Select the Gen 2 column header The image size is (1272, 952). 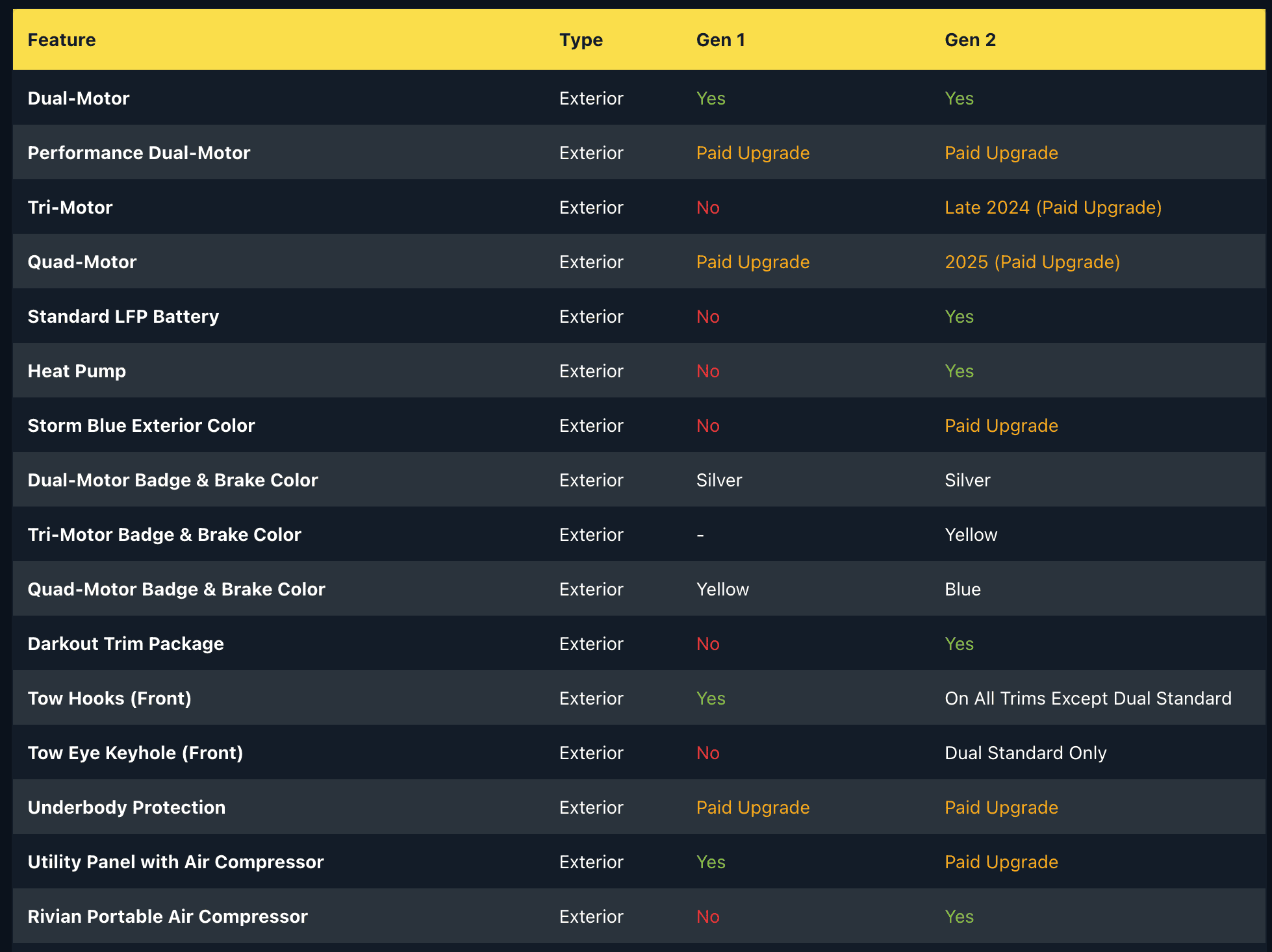(970, 40)
